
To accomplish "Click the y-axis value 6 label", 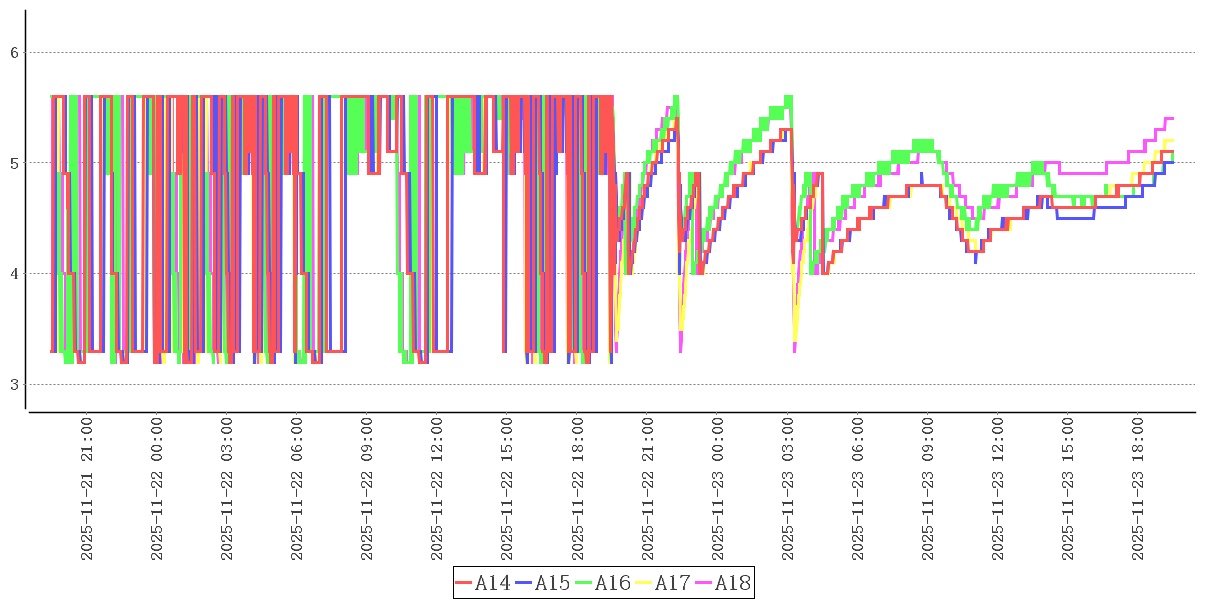I will [15, 52].
